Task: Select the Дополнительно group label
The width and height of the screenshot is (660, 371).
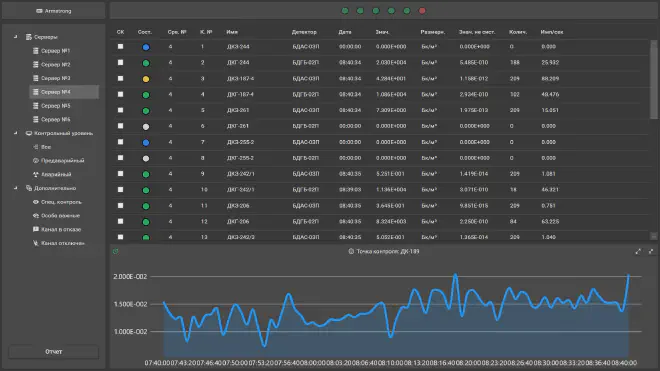Action: click(55, 188)
